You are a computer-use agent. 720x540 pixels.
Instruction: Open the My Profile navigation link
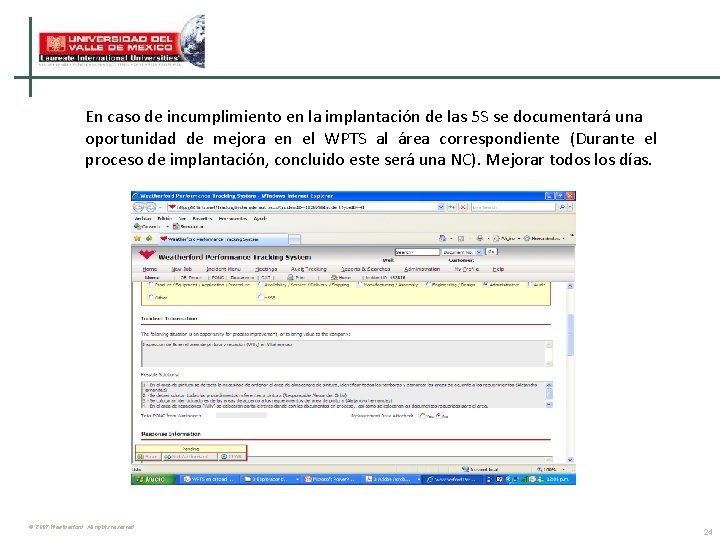coord(467,269)
